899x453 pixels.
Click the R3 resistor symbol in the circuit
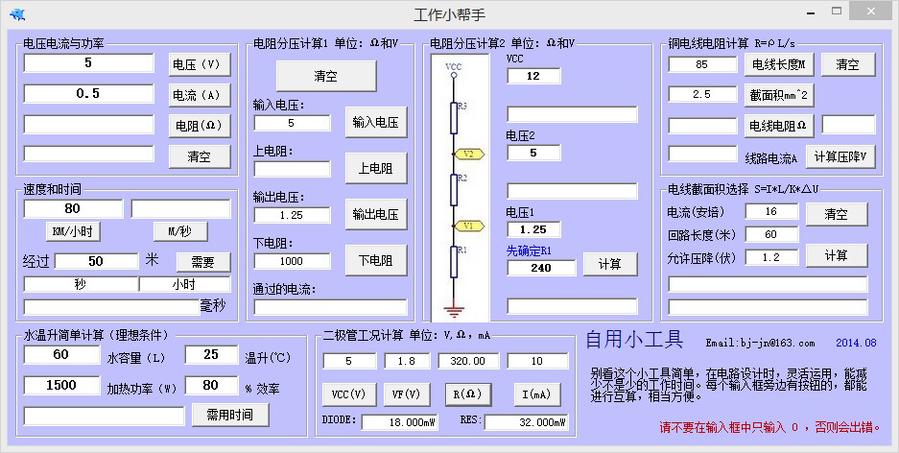coord(456,118)
